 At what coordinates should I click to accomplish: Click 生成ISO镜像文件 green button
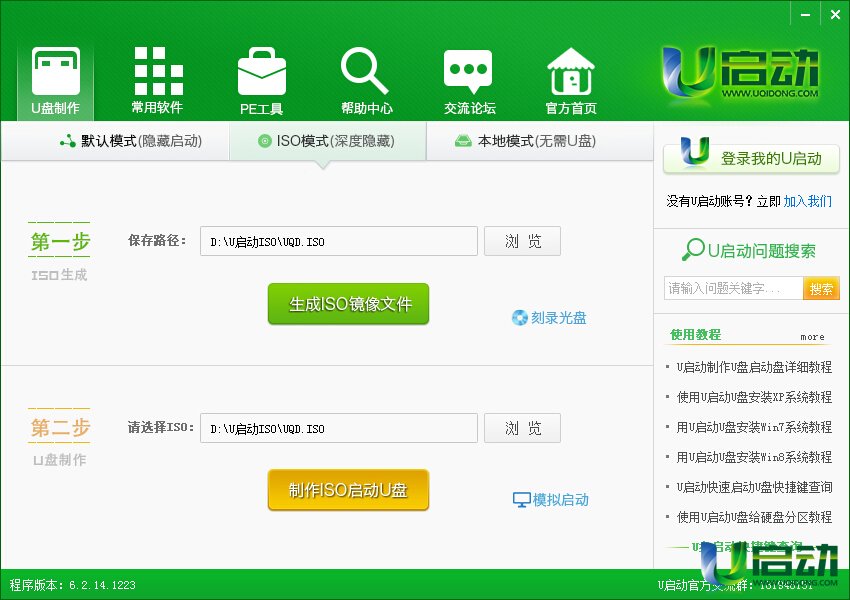point(349,304)
